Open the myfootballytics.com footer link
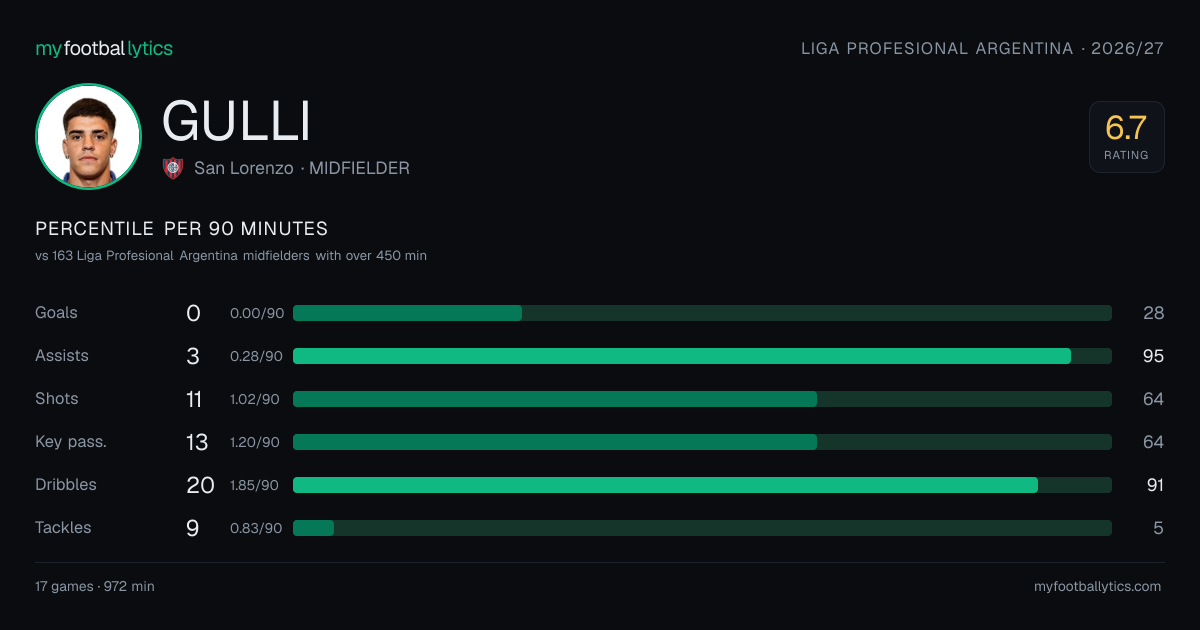The height and width of the screenshot is (630, 1200). tap(1097, 586)
